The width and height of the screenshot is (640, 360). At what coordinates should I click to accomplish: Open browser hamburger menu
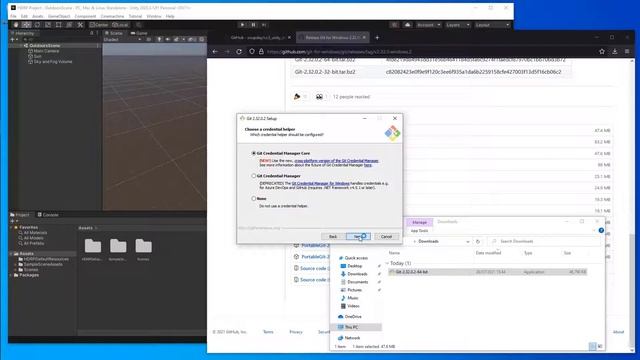click(x=627, y=51)
